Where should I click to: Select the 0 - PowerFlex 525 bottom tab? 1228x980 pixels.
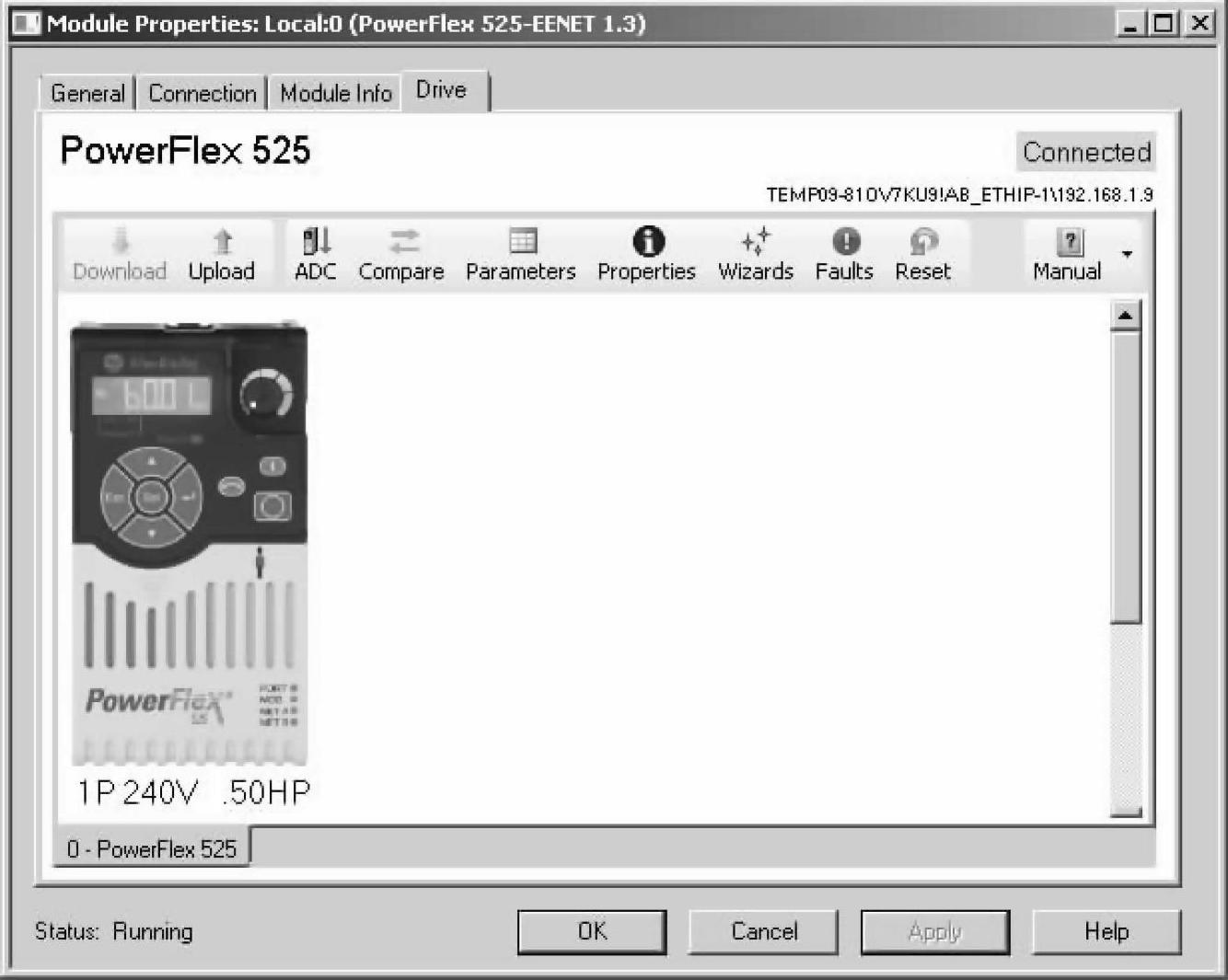[x=152, y=848]
